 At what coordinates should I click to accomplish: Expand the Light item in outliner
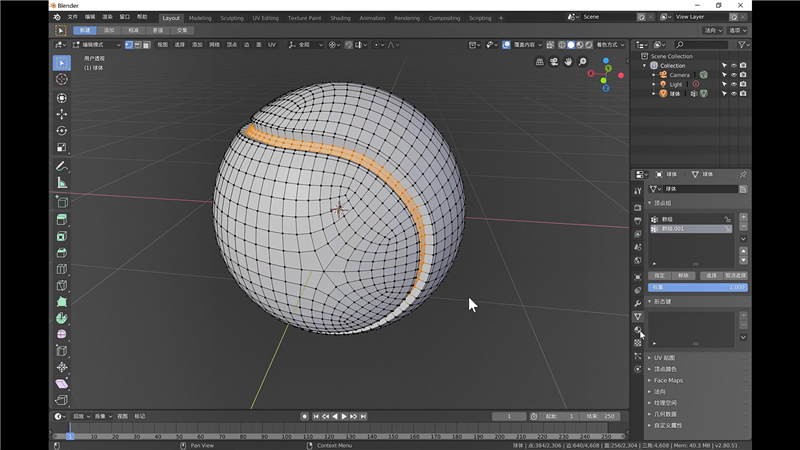[654, 84]
